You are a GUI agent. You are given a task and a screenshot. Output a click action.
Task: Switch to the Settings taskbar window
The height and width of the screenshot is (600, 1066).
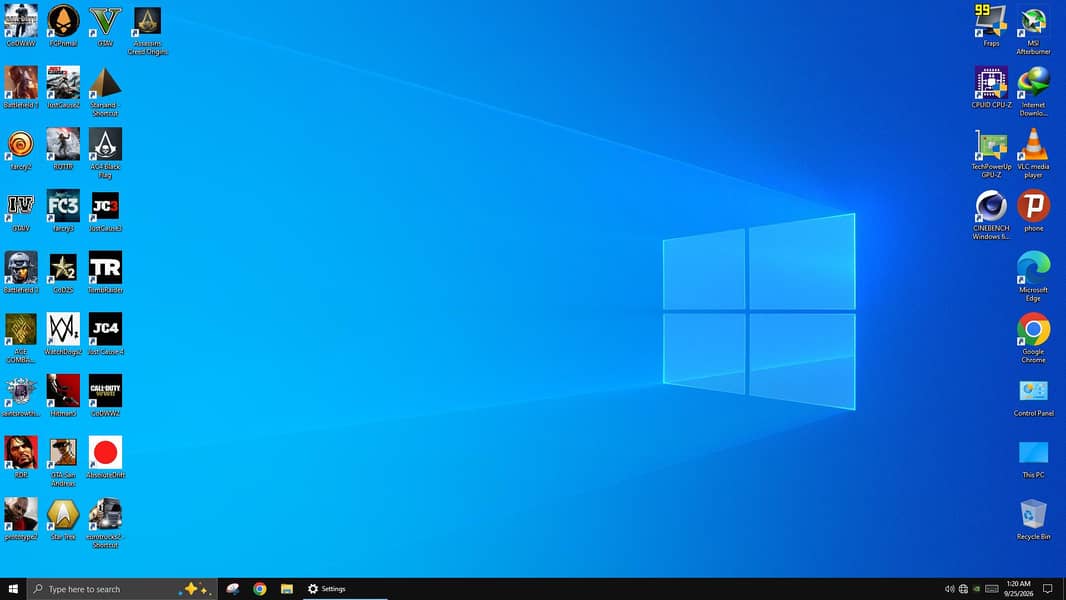point(344,589)
